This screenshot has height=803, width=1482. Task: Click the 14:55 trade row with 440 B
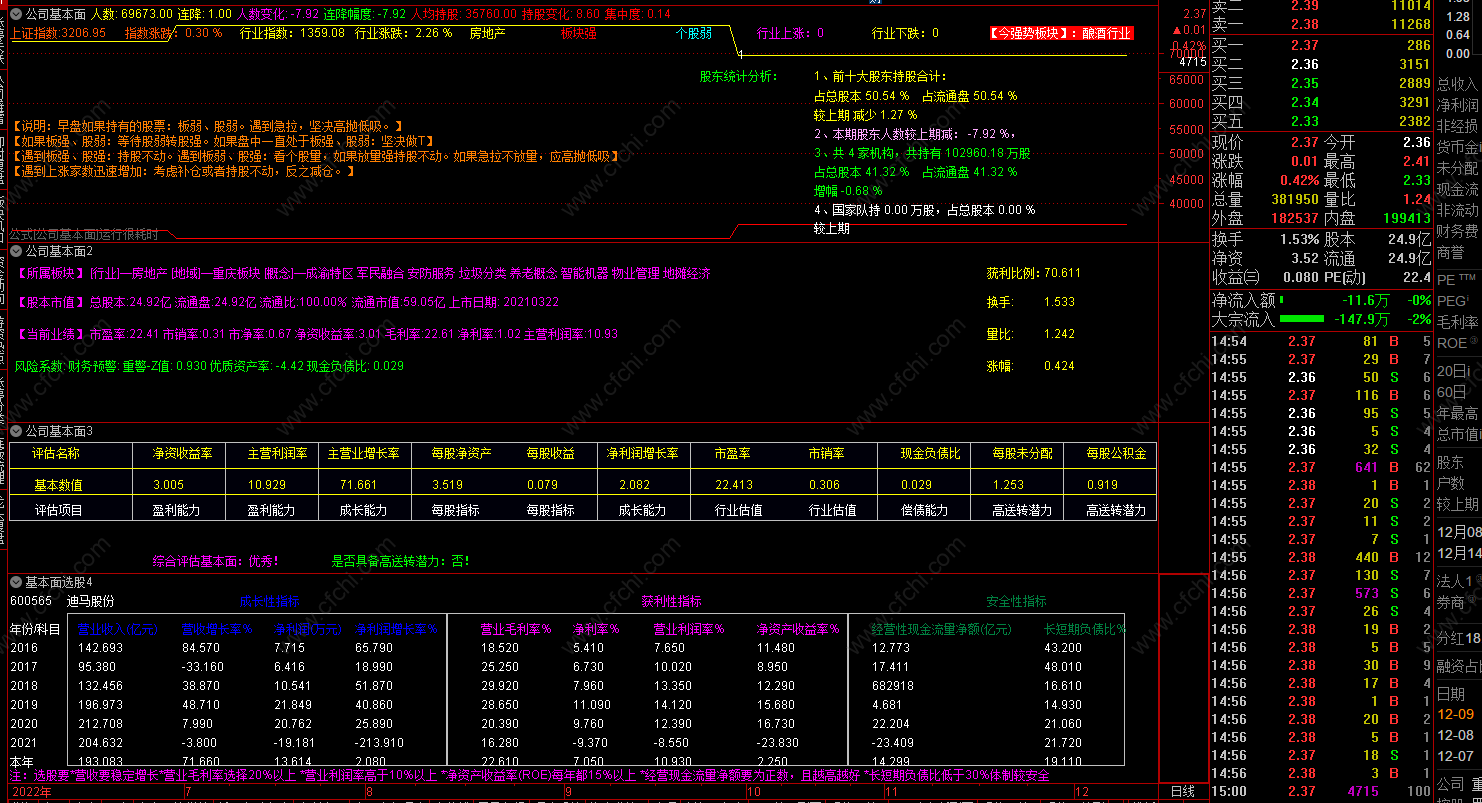coord(1321,557)
